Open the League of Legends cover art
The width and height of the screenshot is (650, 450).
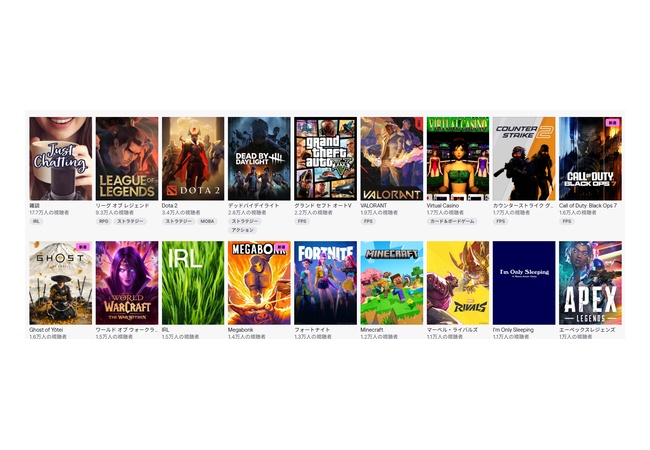click(x=126, y=158)
